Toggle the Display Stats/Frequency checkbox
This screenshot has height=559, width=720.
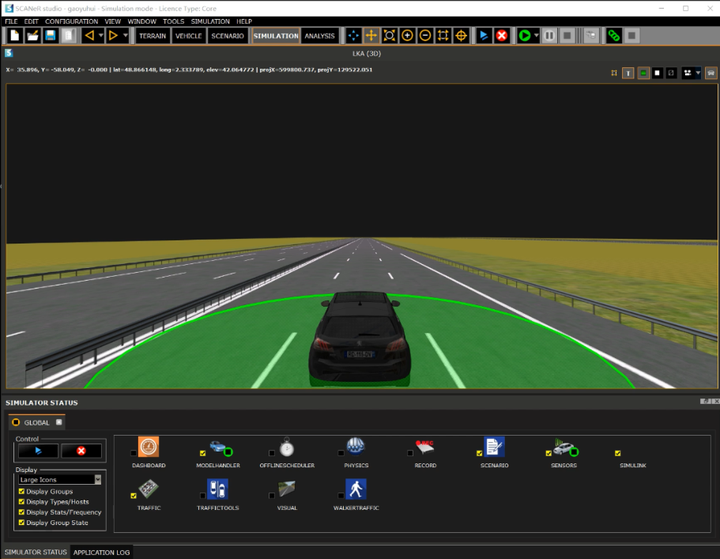pyautogui.click(x=21, y=512)
